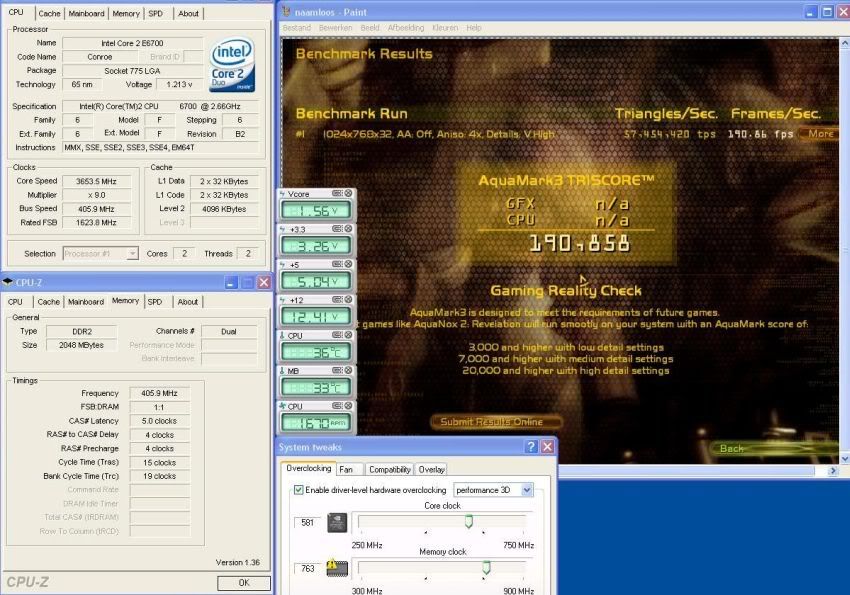Open settings icon on the 36°C CPU gadget
This screenshot has width=850, height=595.
click(x=337, y=335)
